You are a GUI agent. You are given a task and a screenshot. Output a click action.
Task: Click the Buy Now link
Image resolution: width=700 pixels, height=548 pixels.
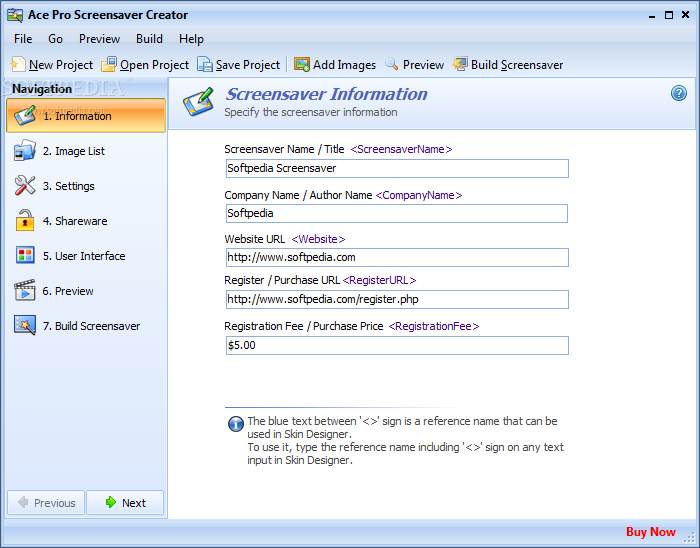650,531
